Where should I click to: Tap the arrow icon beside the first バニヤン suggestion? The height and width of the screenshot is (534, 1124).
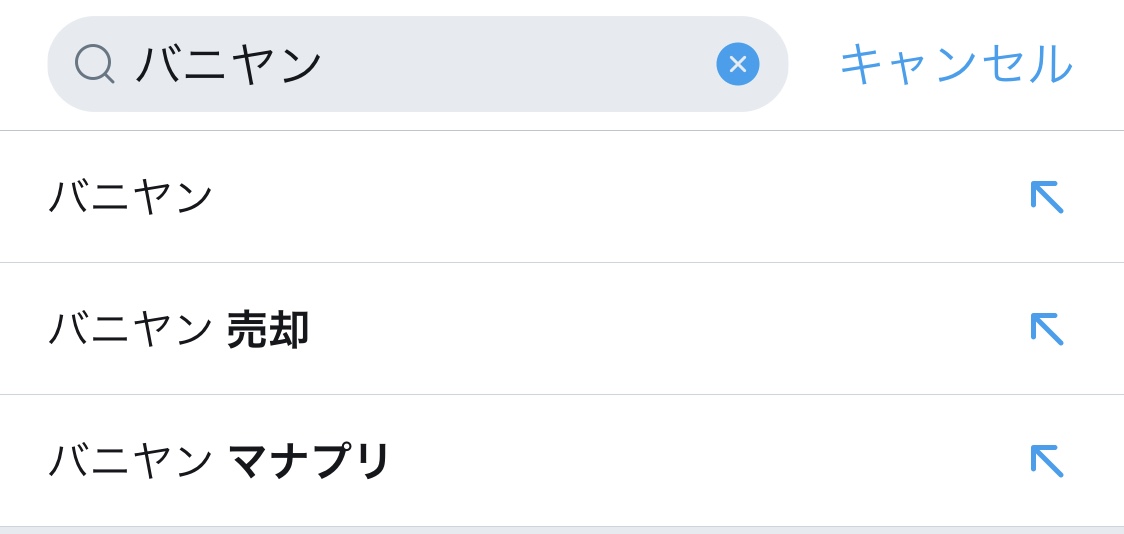(x=1046, y=197)
